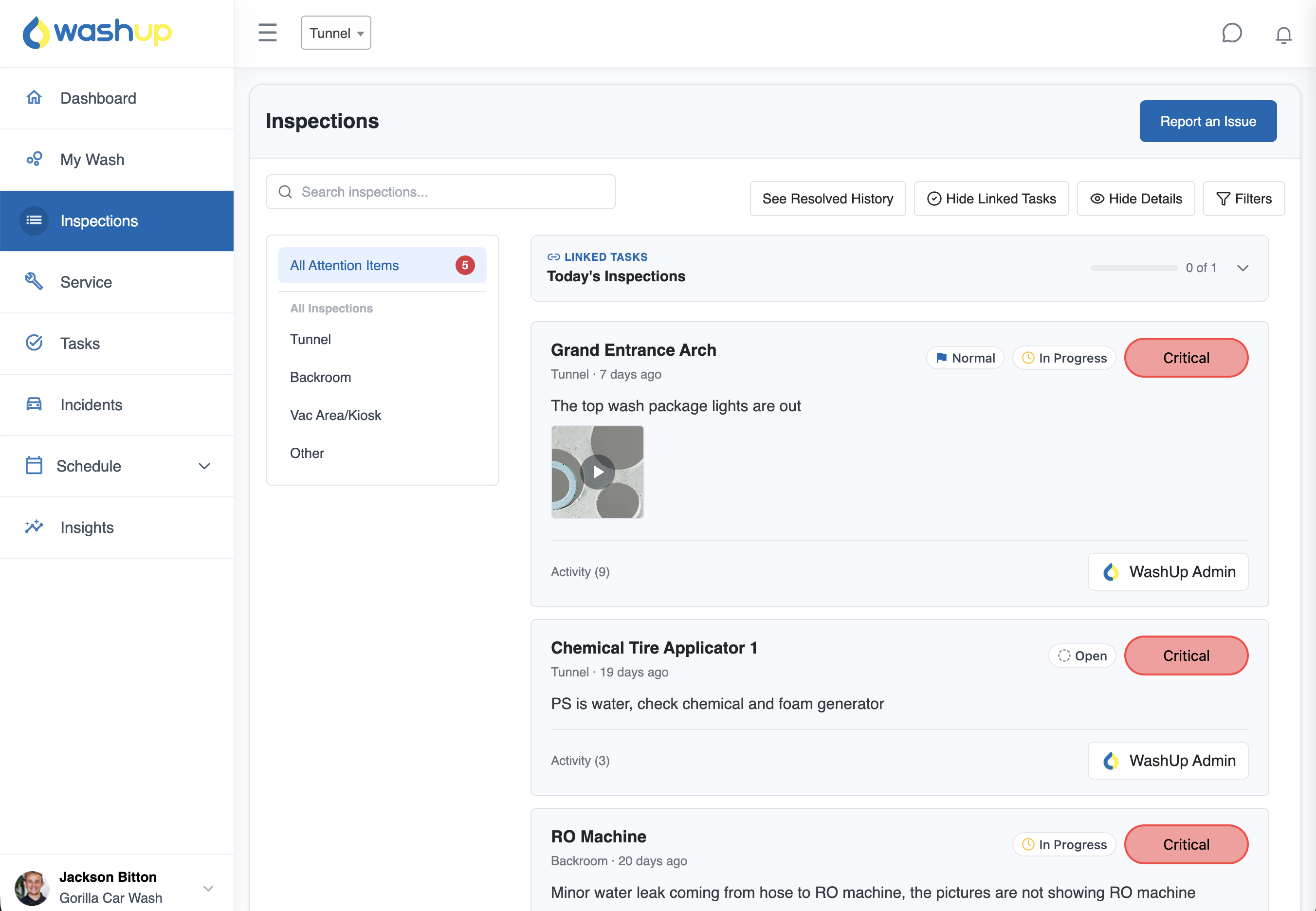Change In Progress status on Grand Entrance Arch
The height and width of the screenshot is (911, 1316).
pyautogui.click(x=1064, y=358)
